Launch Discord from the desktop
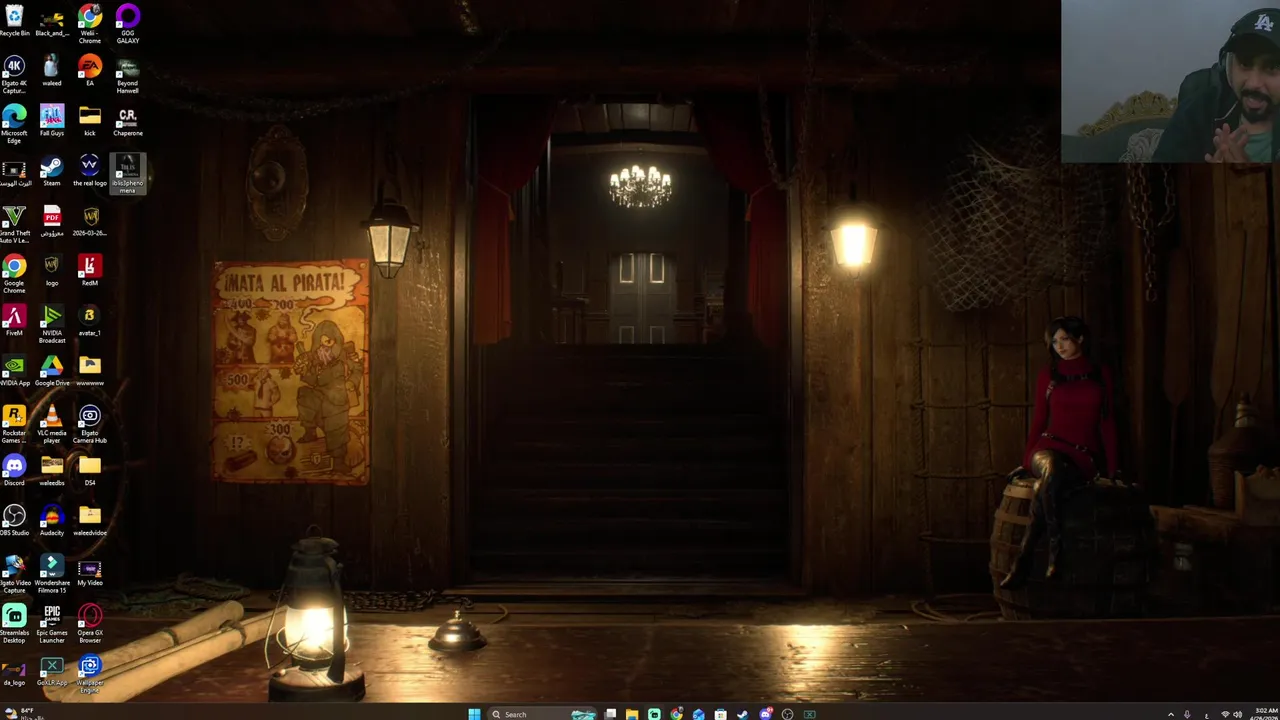 click(x=14, y=471)
